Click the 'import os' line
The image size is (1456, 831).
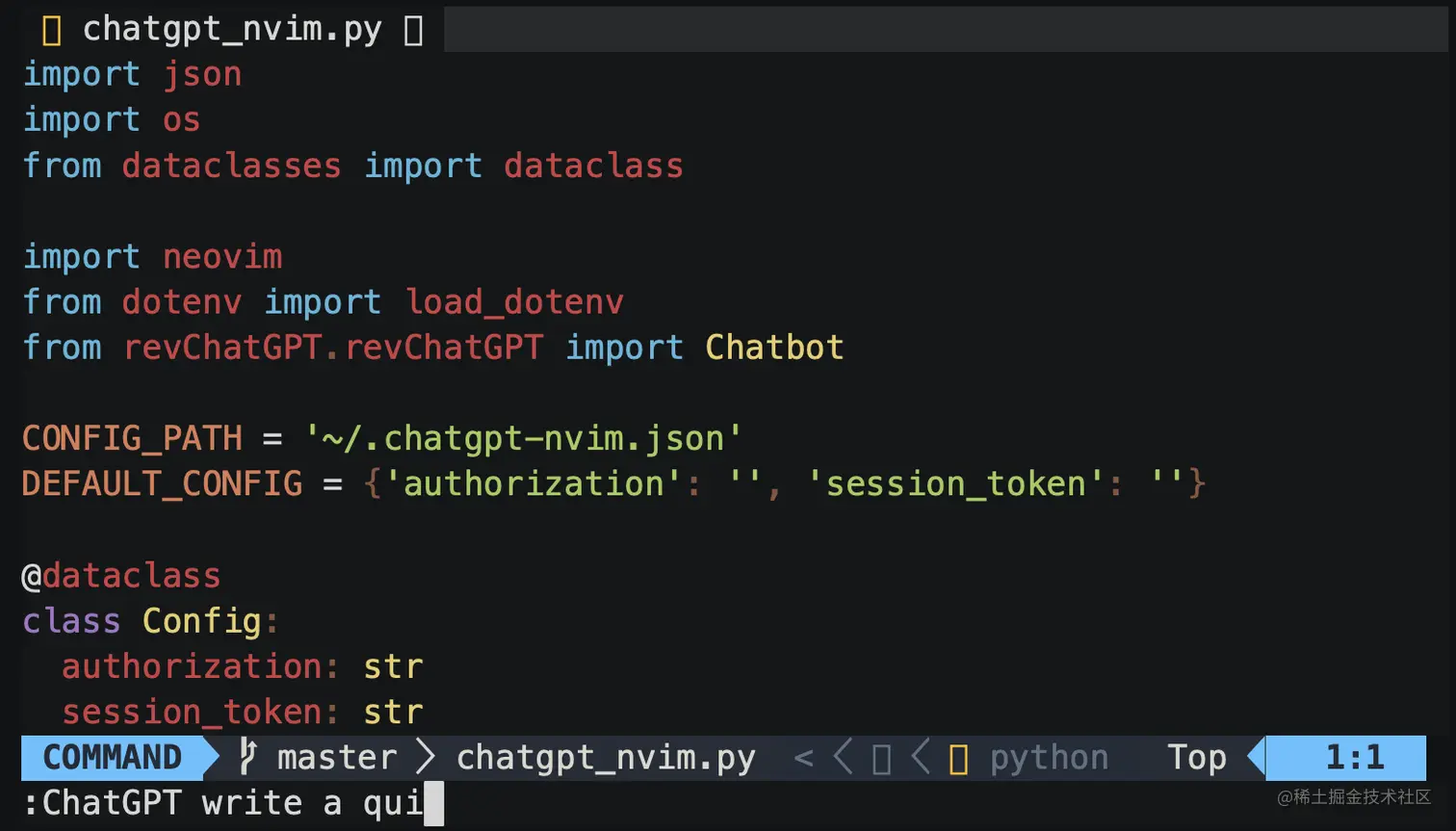coord(112,119)
